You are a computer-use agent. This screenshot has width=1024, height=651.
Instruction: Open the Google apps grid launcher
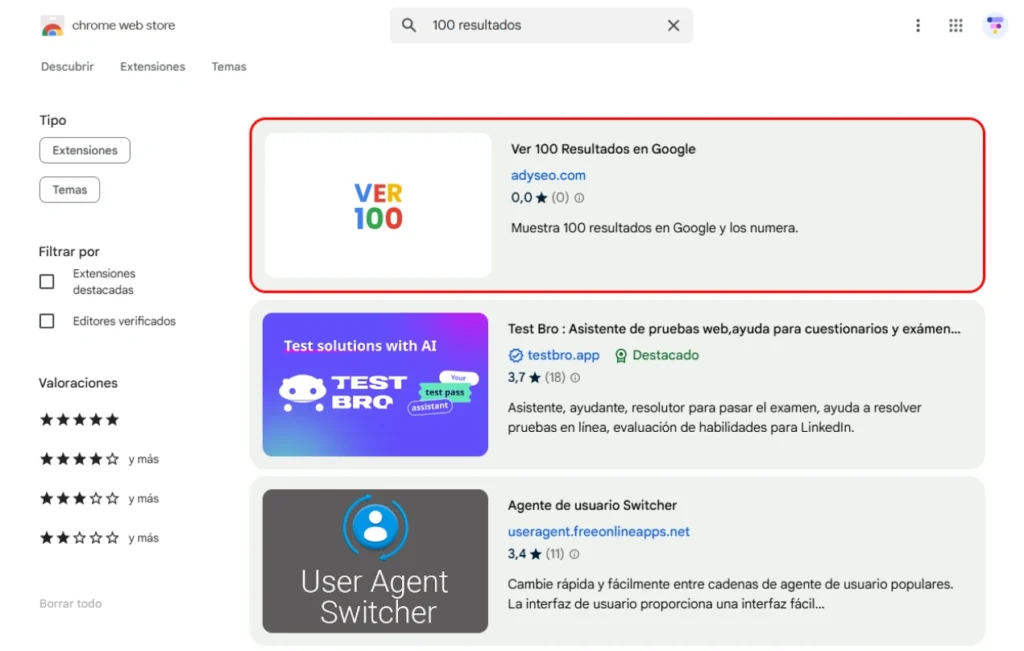[956, 26]
